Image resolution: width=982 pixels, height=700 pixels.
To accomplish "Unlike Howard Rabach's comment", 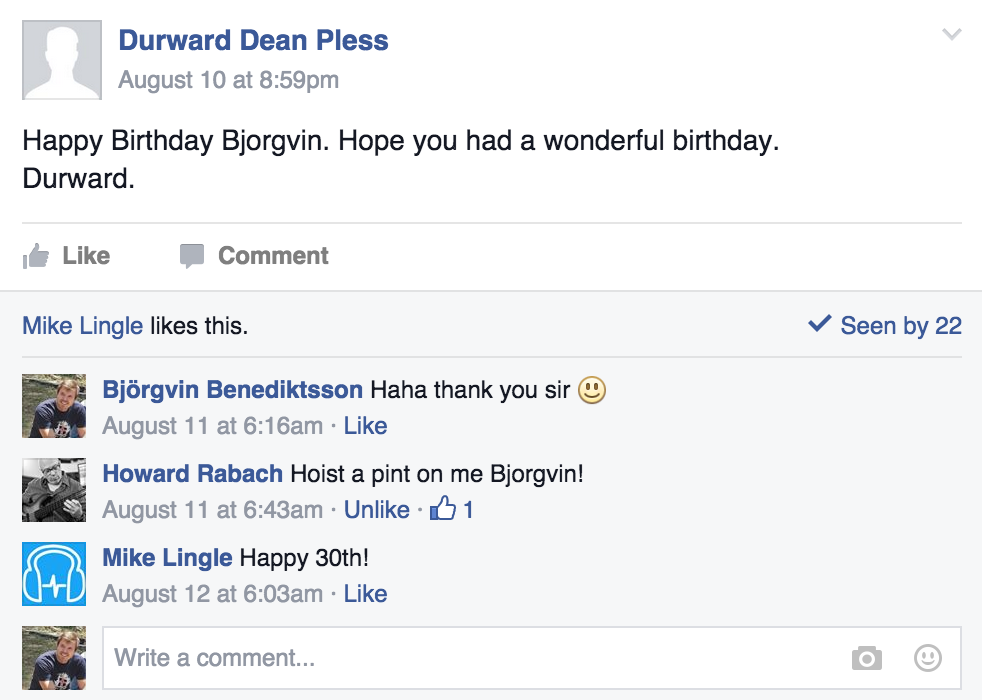I will point(376,510).
